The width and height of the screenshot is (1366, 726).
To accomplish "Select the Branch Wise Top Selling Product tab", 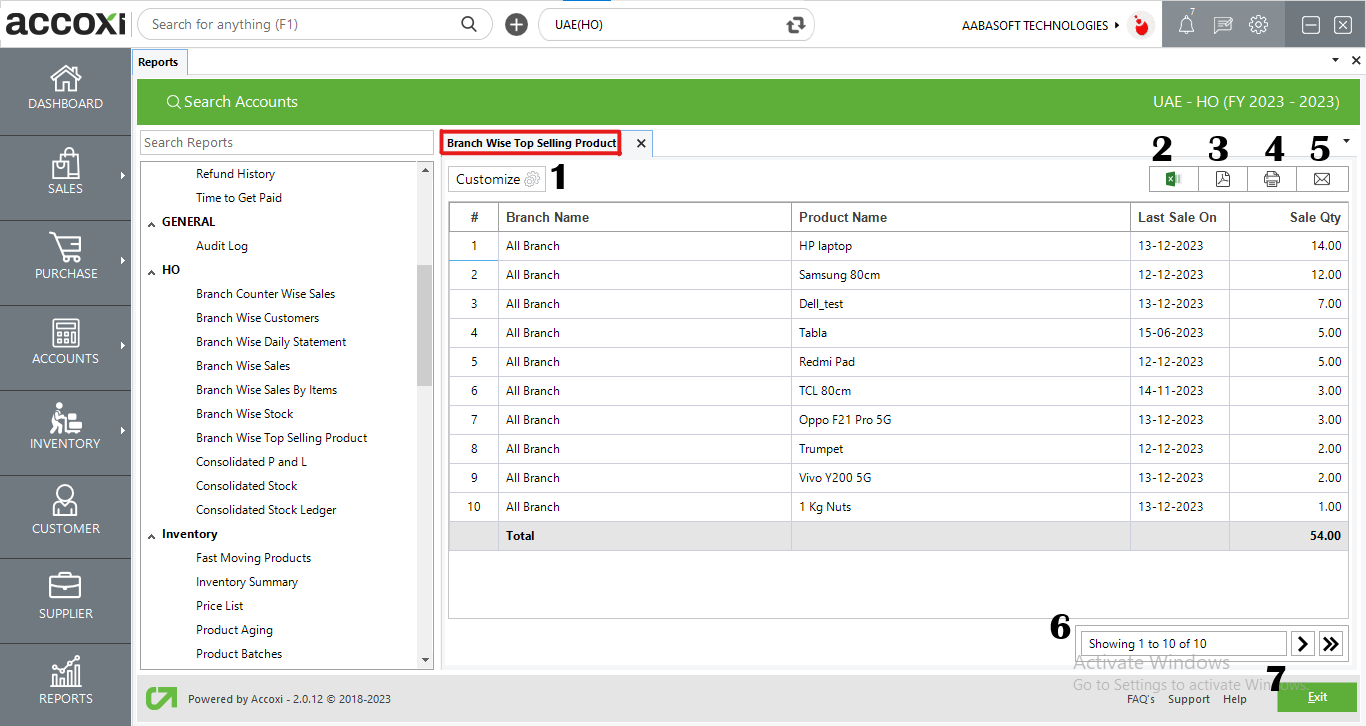I will tap(531, 143).
